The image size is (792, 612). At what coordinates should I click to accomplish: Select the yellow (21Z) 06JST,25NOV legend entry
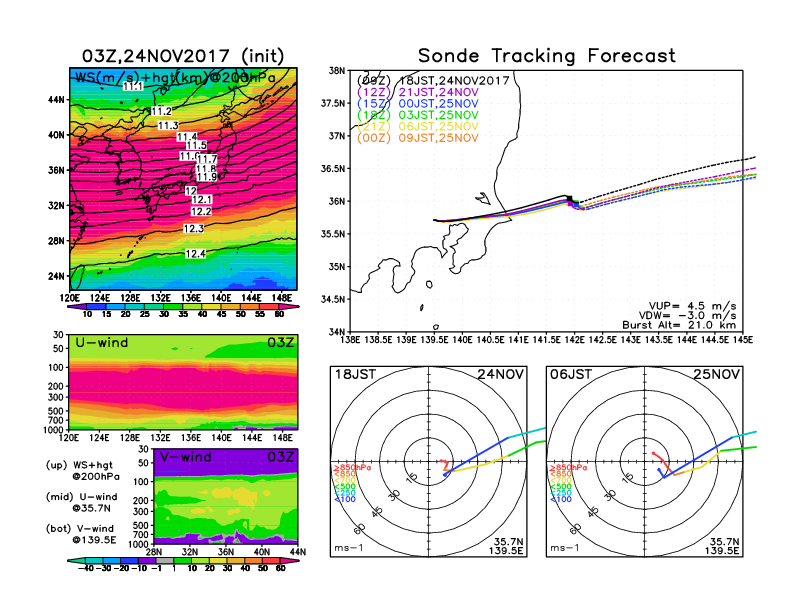(x=418, y=126)
